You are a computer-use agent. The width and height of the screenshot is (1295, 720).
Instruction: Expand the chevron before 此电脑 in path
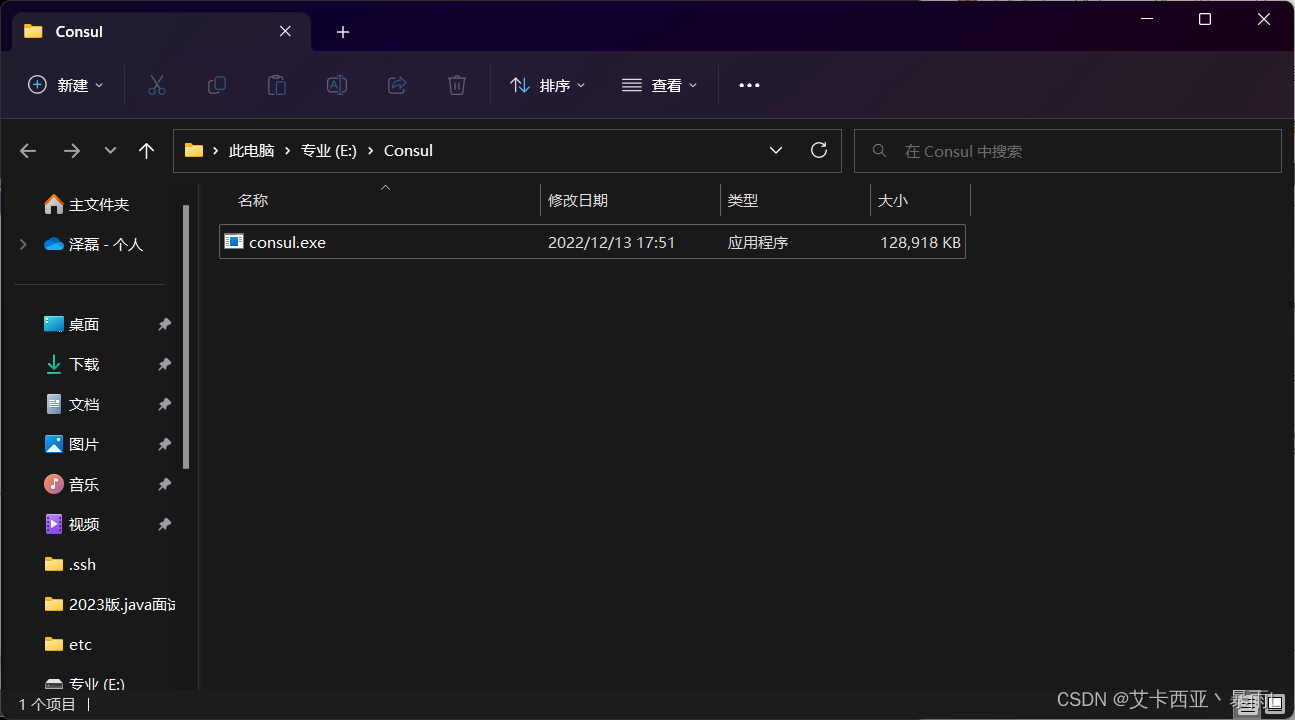(216, 151)
